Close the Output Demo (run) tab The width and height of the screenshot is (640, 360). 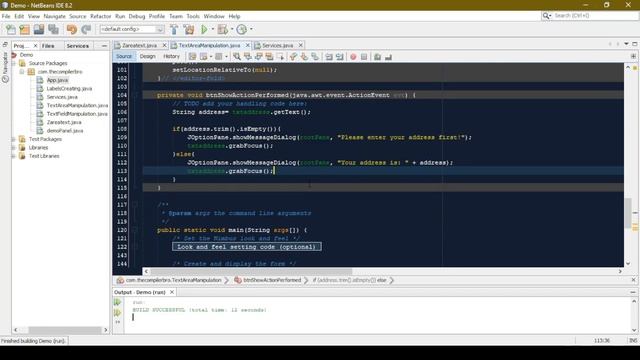coord(172,292)
